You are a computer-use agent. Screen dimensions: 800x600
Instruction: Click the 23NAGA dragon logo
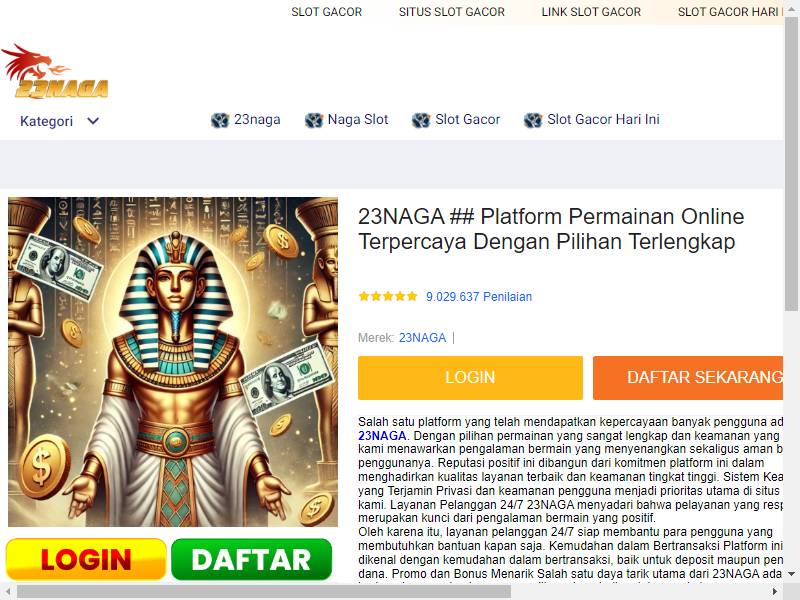pos(55,71)
